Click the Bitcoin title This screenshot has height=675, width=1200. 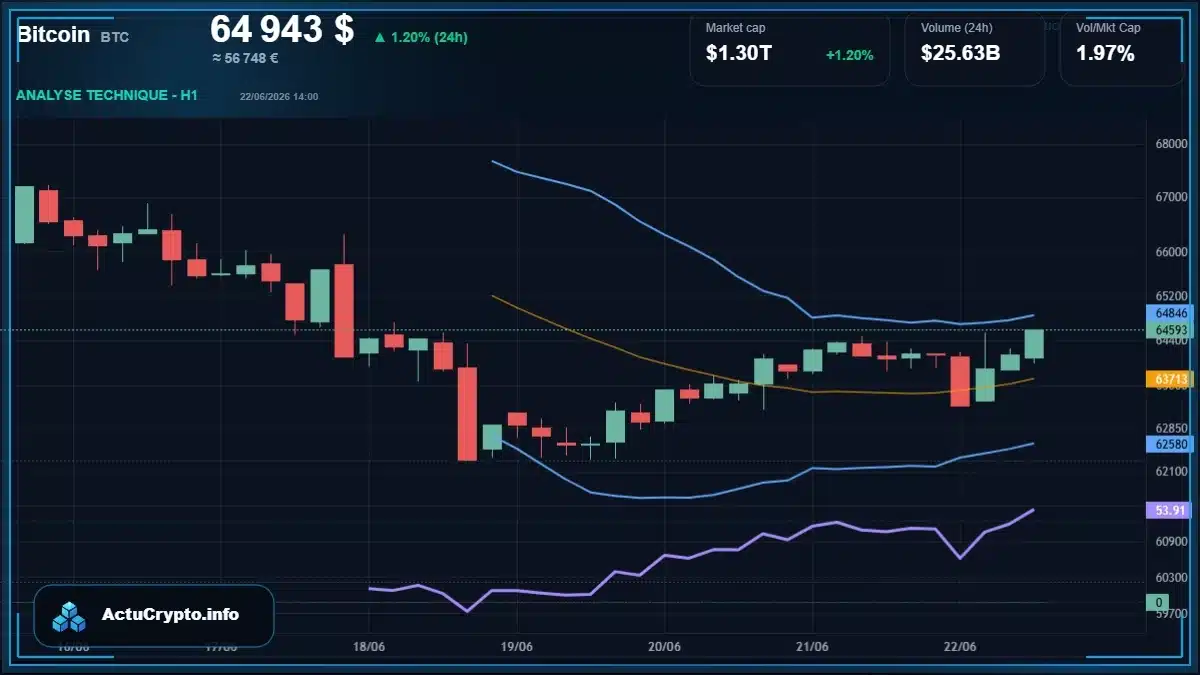53,34
